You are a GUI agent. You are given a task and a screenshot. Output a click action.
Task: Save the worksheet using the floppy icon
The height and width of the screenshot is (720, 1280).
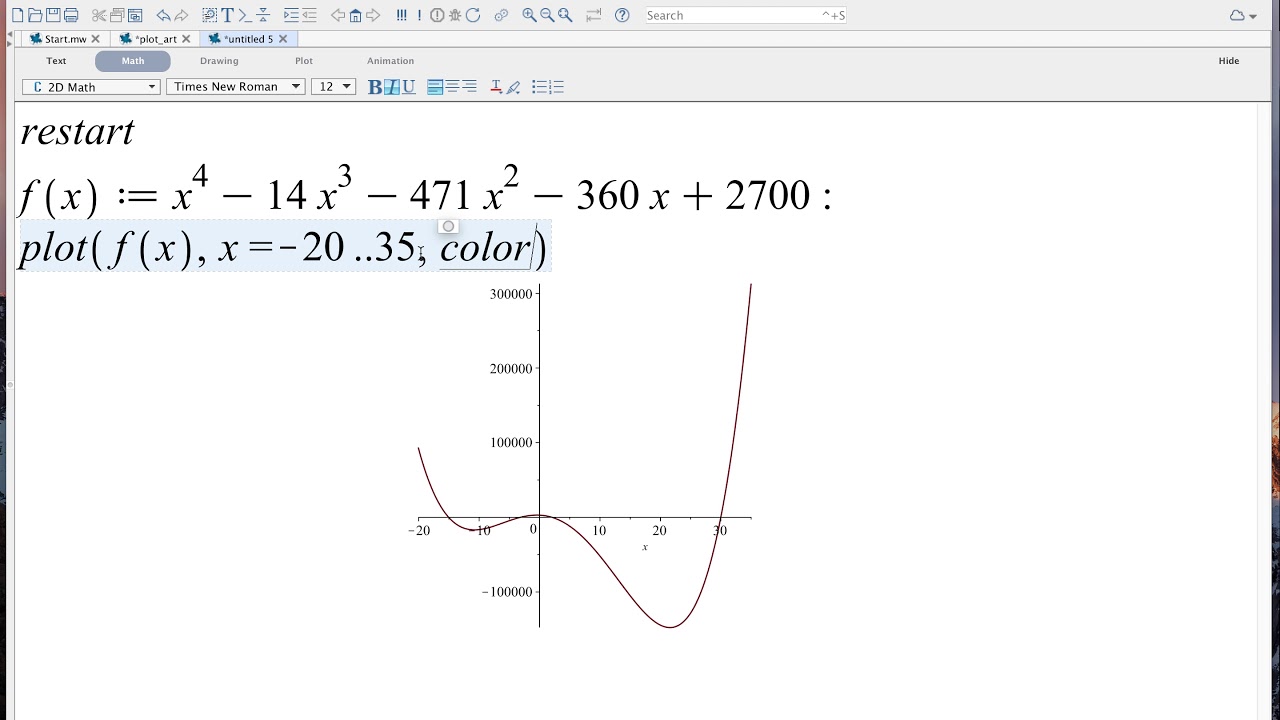[x=53, y=15]
